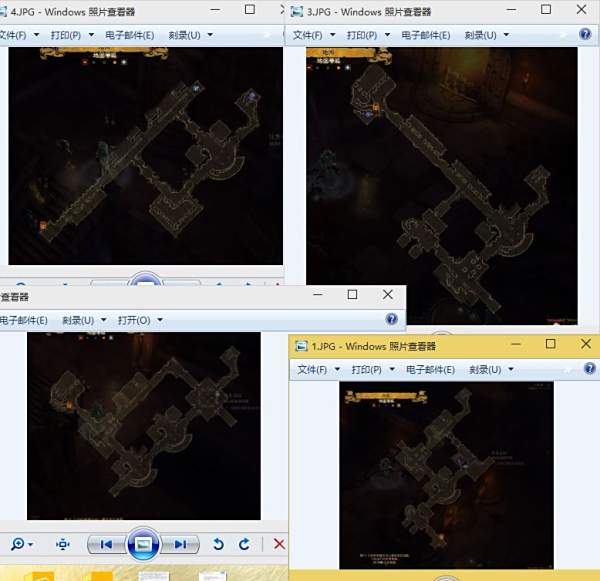Go to previous photo in bottom-left viewer

coord(106,544)
